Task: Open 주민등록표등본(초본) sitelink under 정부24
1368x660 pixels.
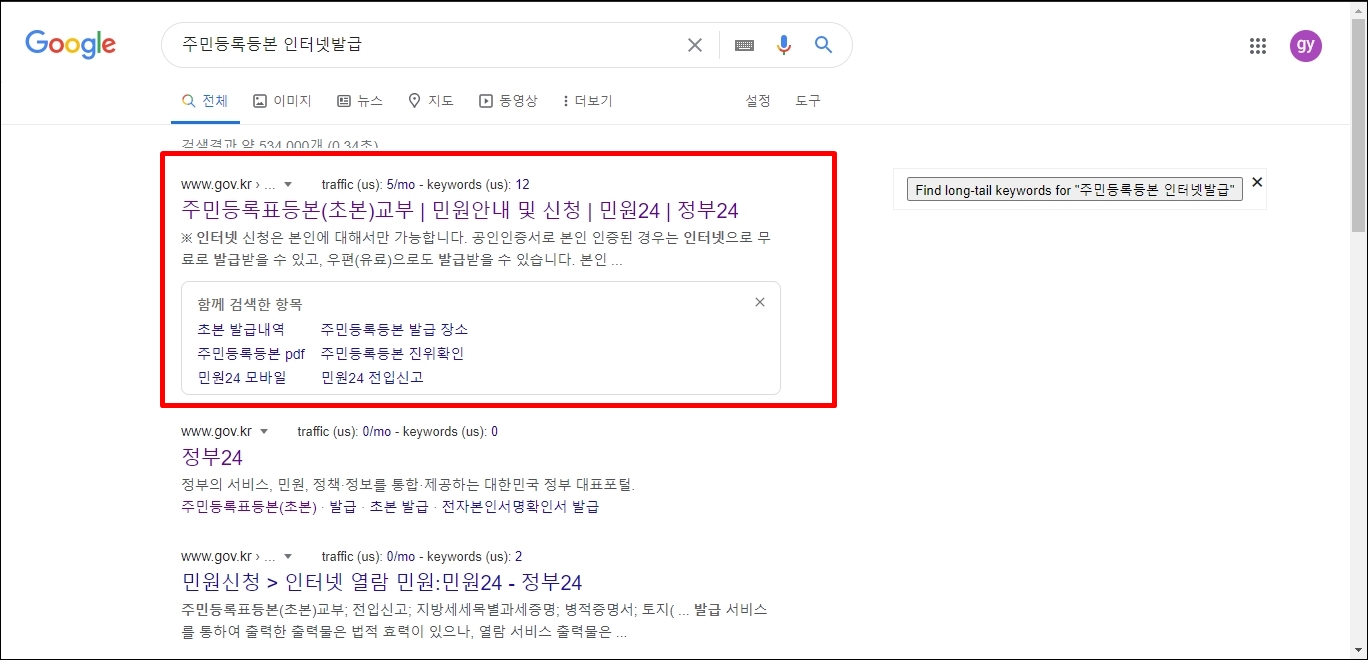Action: 249,507
